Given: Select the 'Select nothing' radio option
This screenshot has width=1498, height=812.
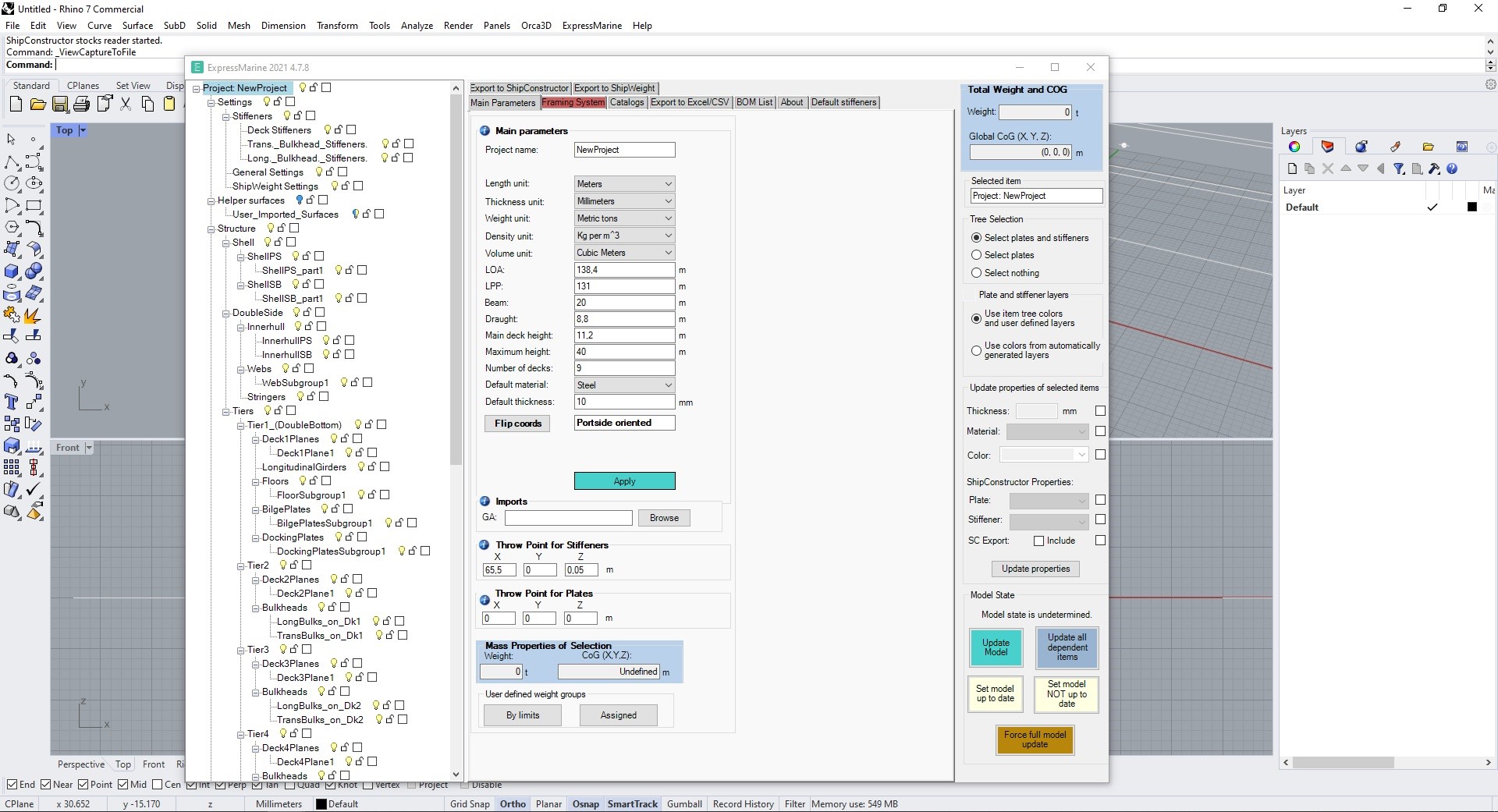Looking at the screenshot, I should click(976, 273).
